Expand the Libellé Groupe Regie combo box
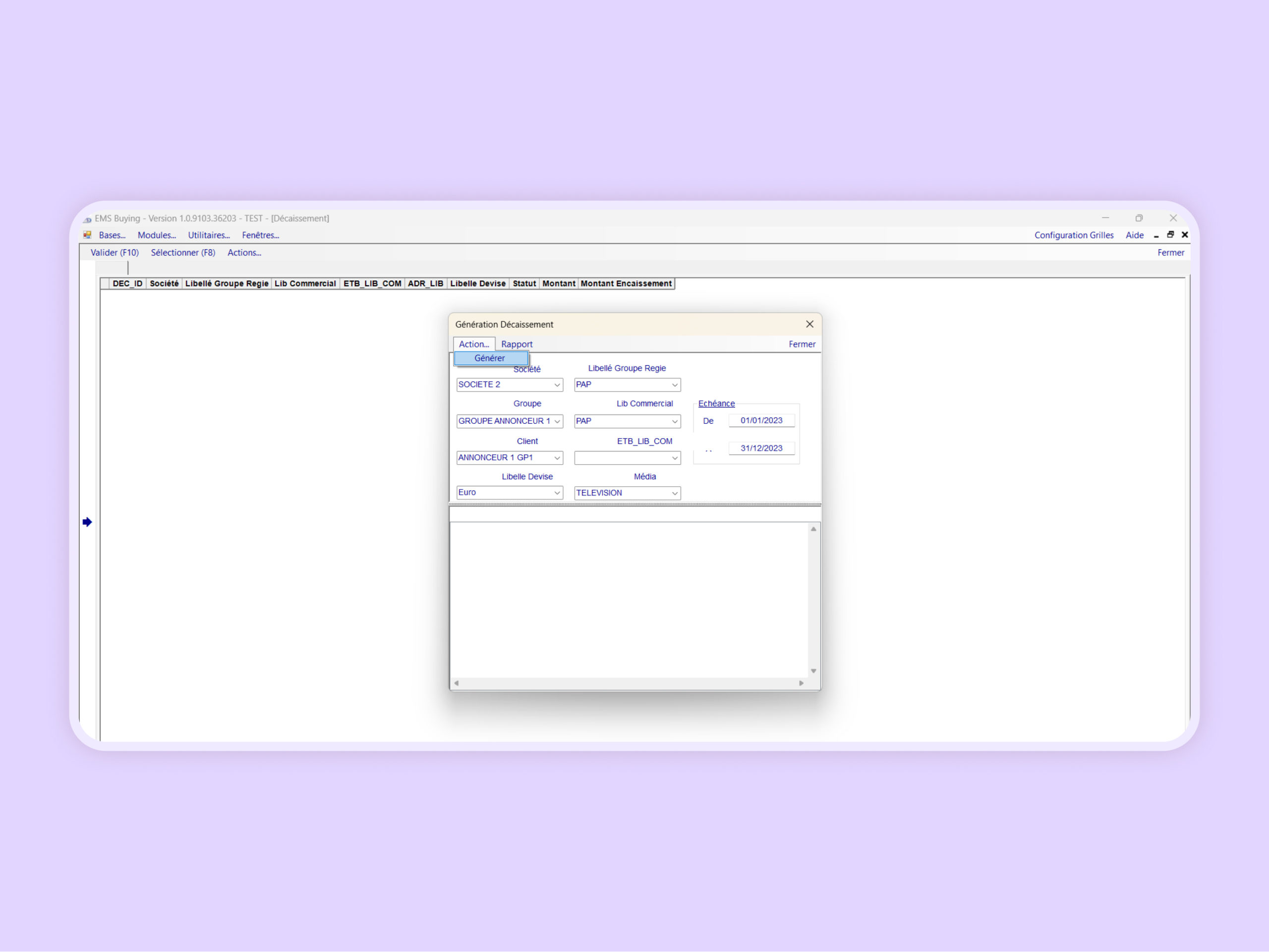 pos(675,385)
